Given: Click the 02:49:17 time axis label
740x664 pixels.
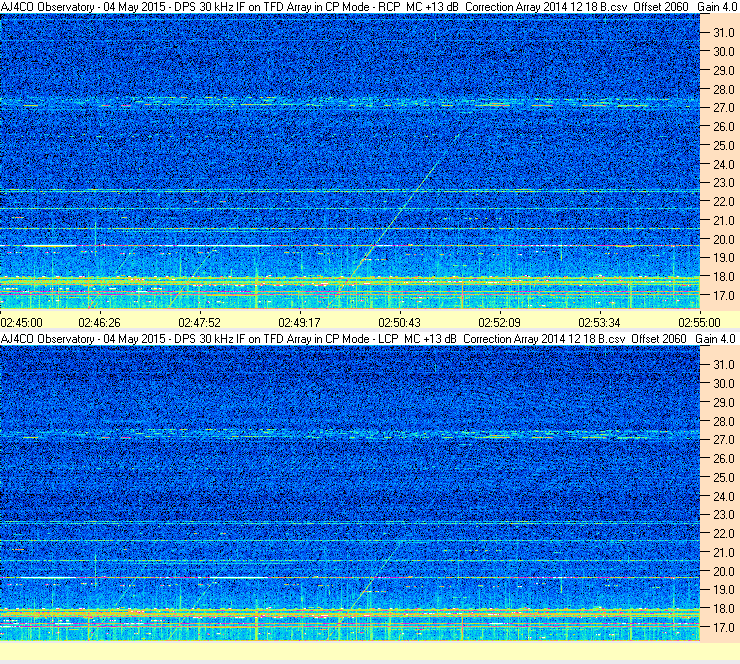Looking at the screenshot, I should pyautogui.click(x=300, y=323).
